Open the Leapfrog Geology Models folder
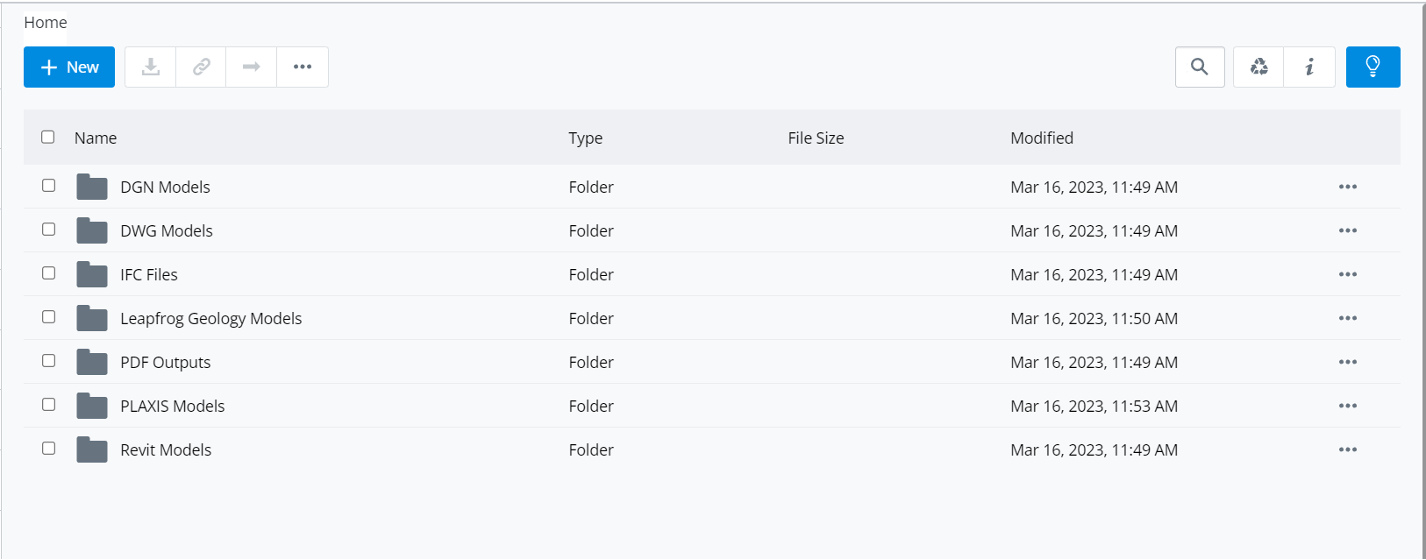The width and height of the screenshot is (1426, 560). point(210,319)
